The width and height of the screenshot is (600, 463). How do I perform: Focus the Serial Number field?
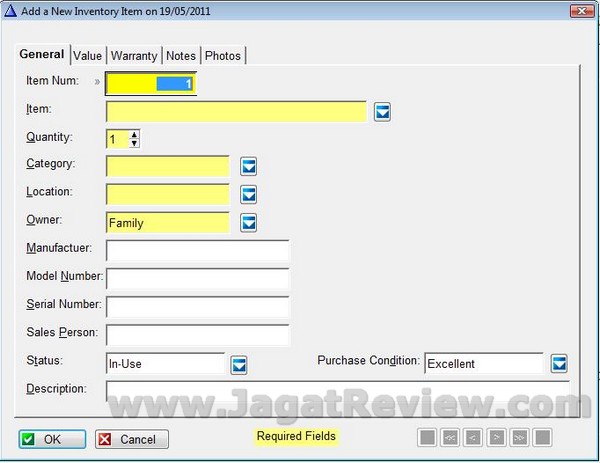pos(197,307)
